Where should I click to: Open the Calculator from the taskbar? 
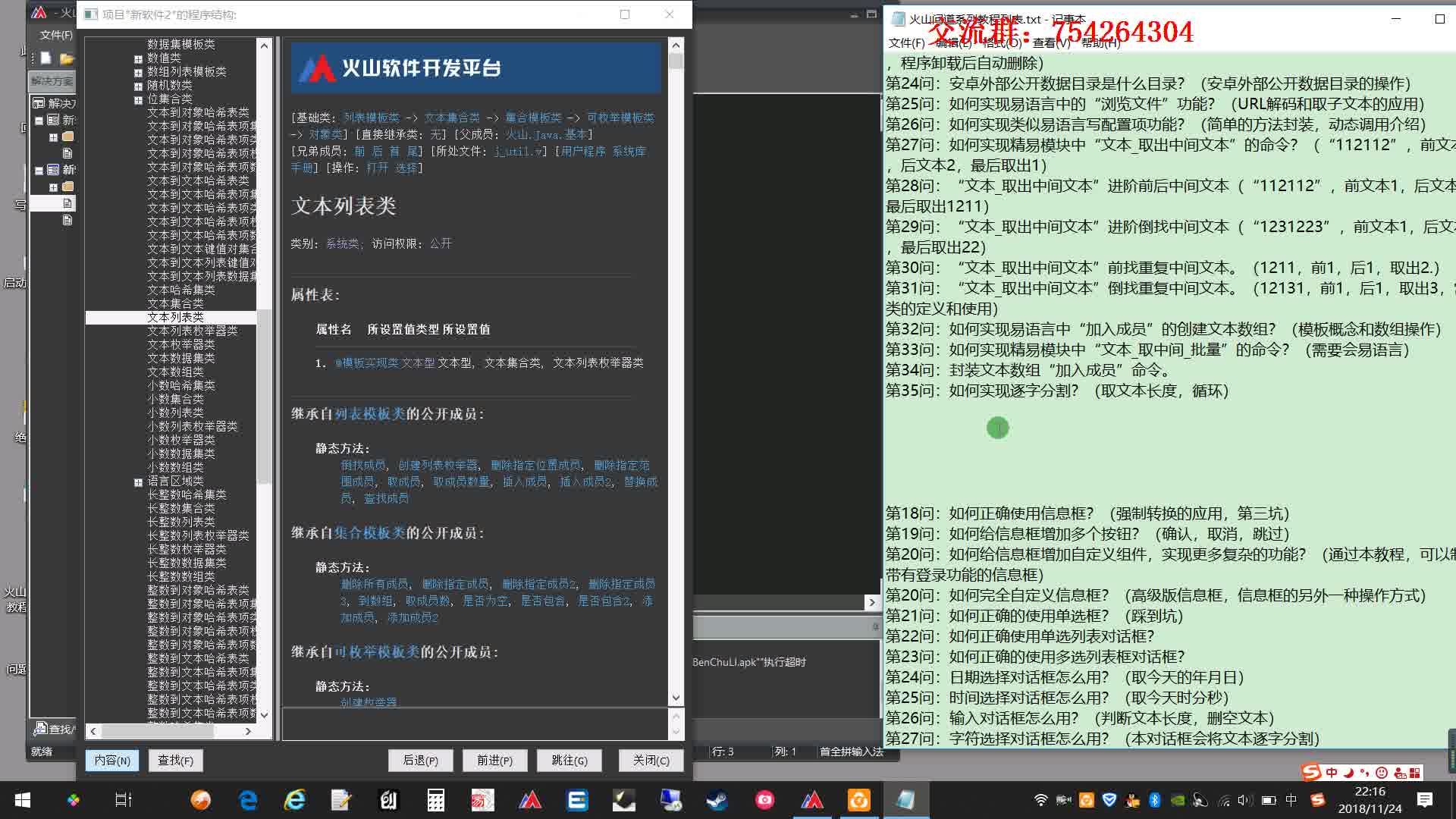pos(435,800)
